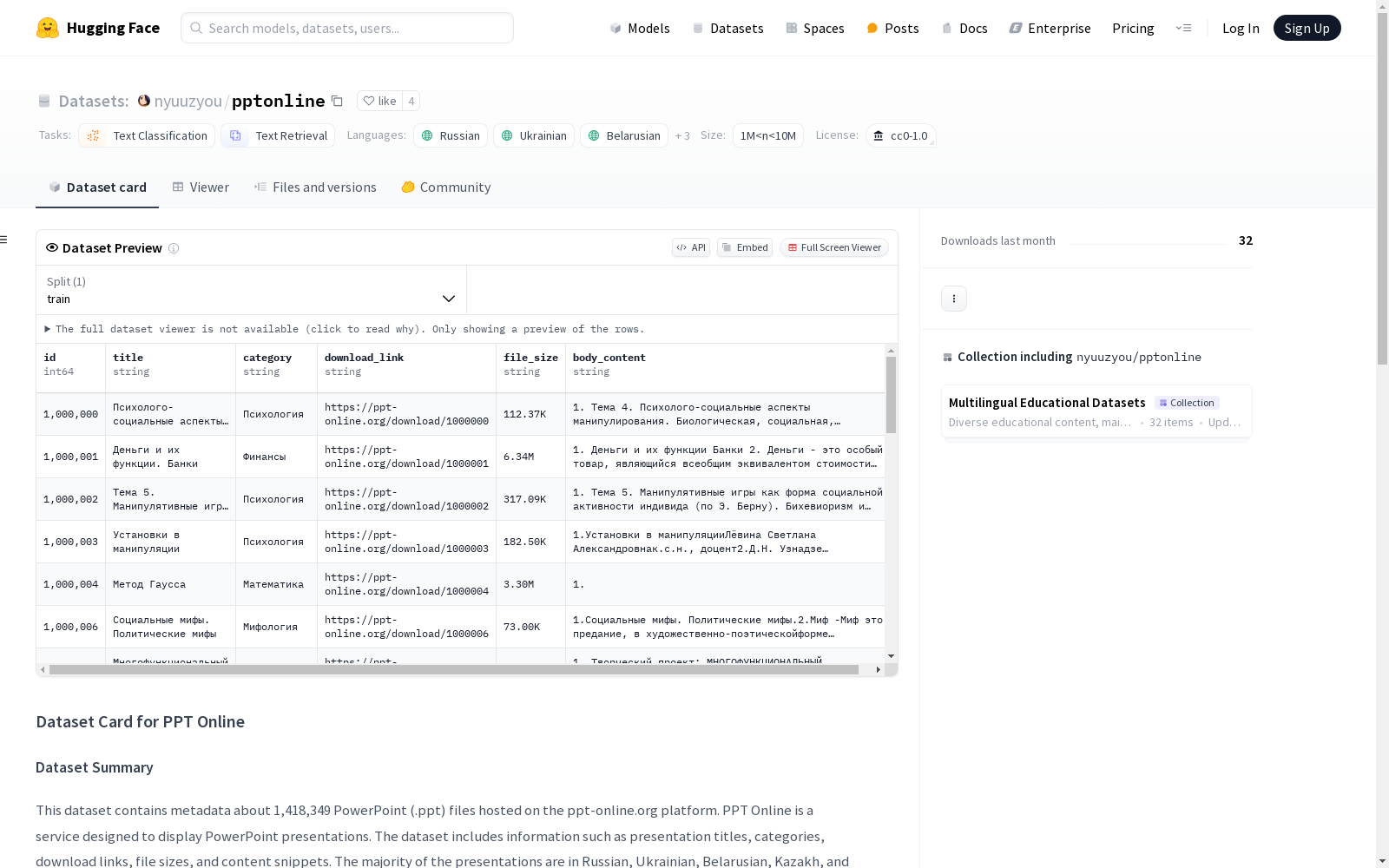Click the id cell 1,000,003
Viewport: 1389px width, 868px height.
70,542
